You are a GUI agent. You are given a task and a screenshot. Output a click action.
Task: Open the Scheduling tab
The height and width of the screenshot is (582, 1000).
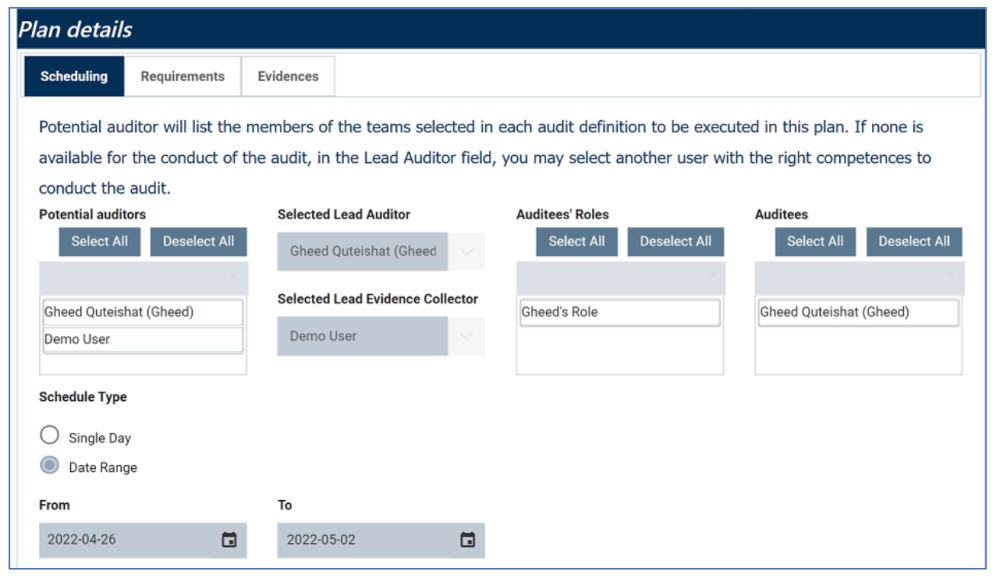(74, 77)
